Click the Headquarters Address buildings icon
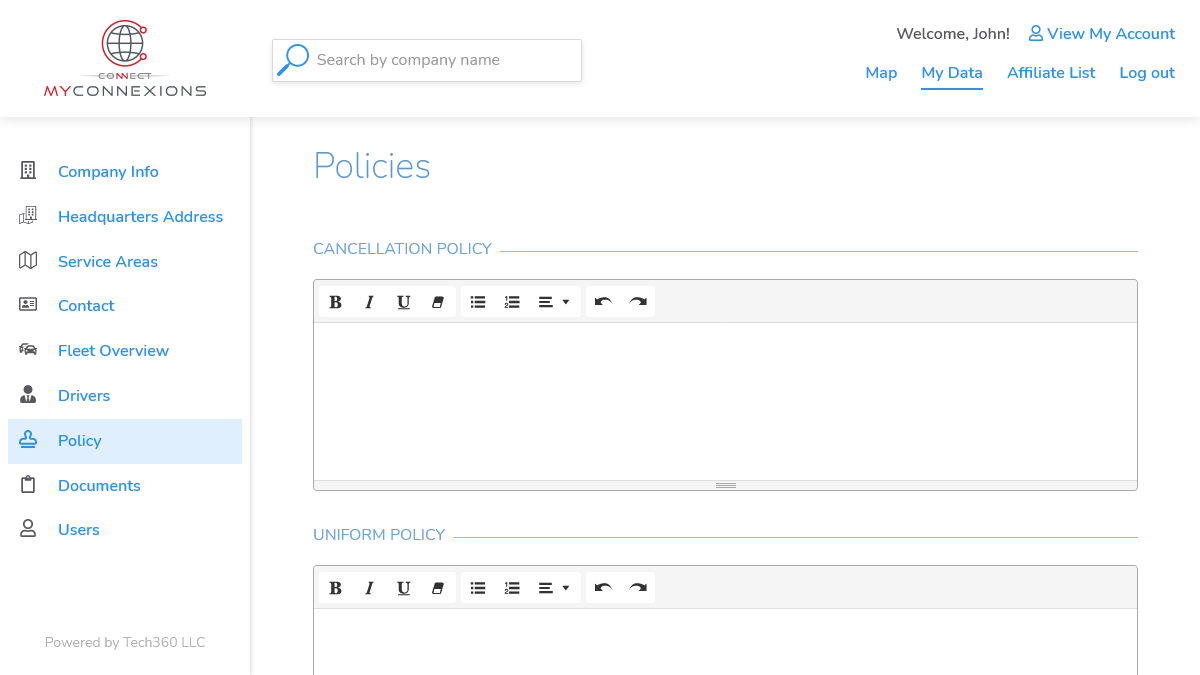 pyautogui.click(x=28, y=216)
